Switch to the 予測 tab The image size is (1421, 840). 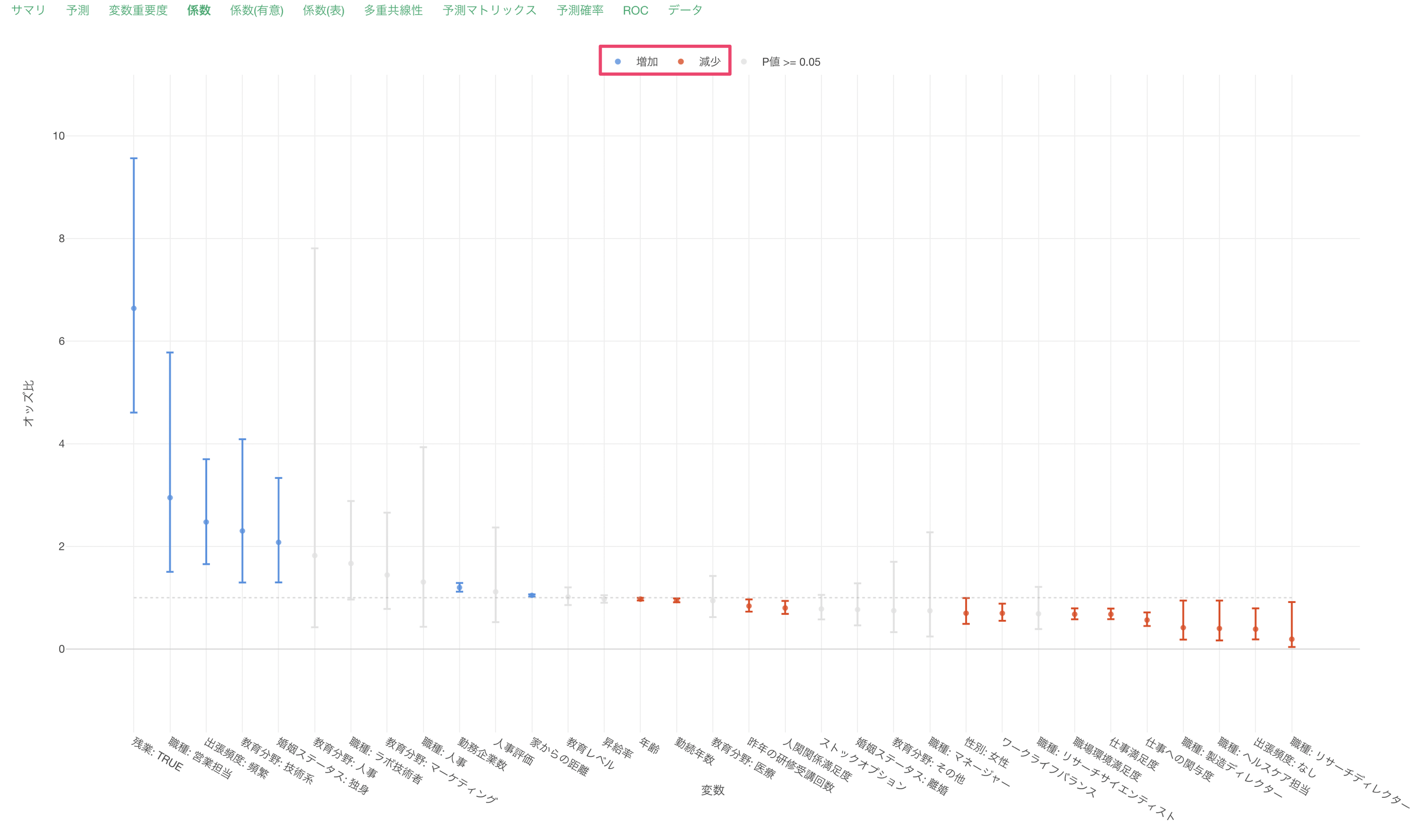[x=78, y=10]
